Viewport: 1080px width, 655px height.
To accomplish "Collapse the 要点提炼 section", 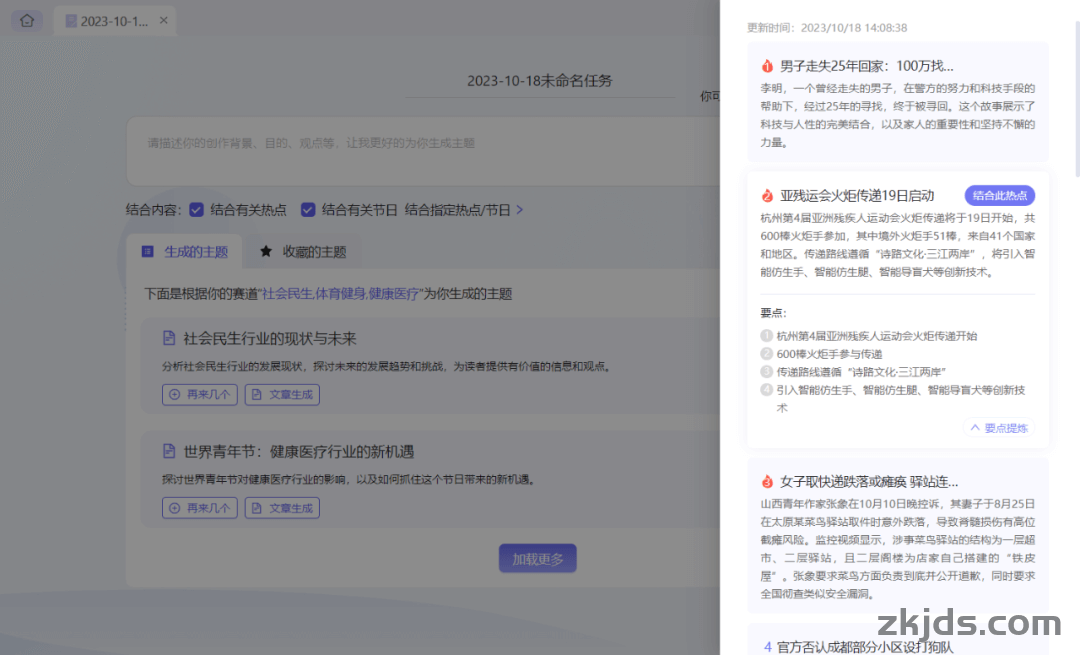I will pos(999,428).
